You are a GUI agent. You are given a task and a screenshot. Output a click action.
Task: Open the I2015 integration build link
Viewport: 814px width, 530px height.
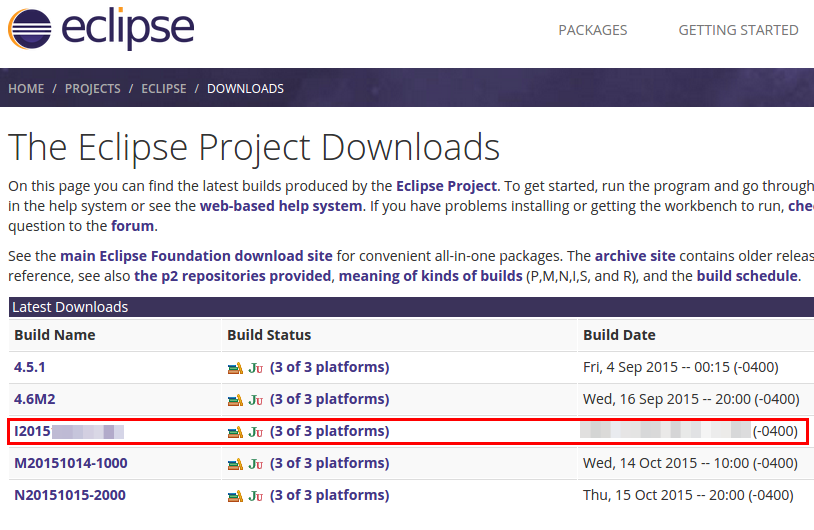(x=69, y=431)
